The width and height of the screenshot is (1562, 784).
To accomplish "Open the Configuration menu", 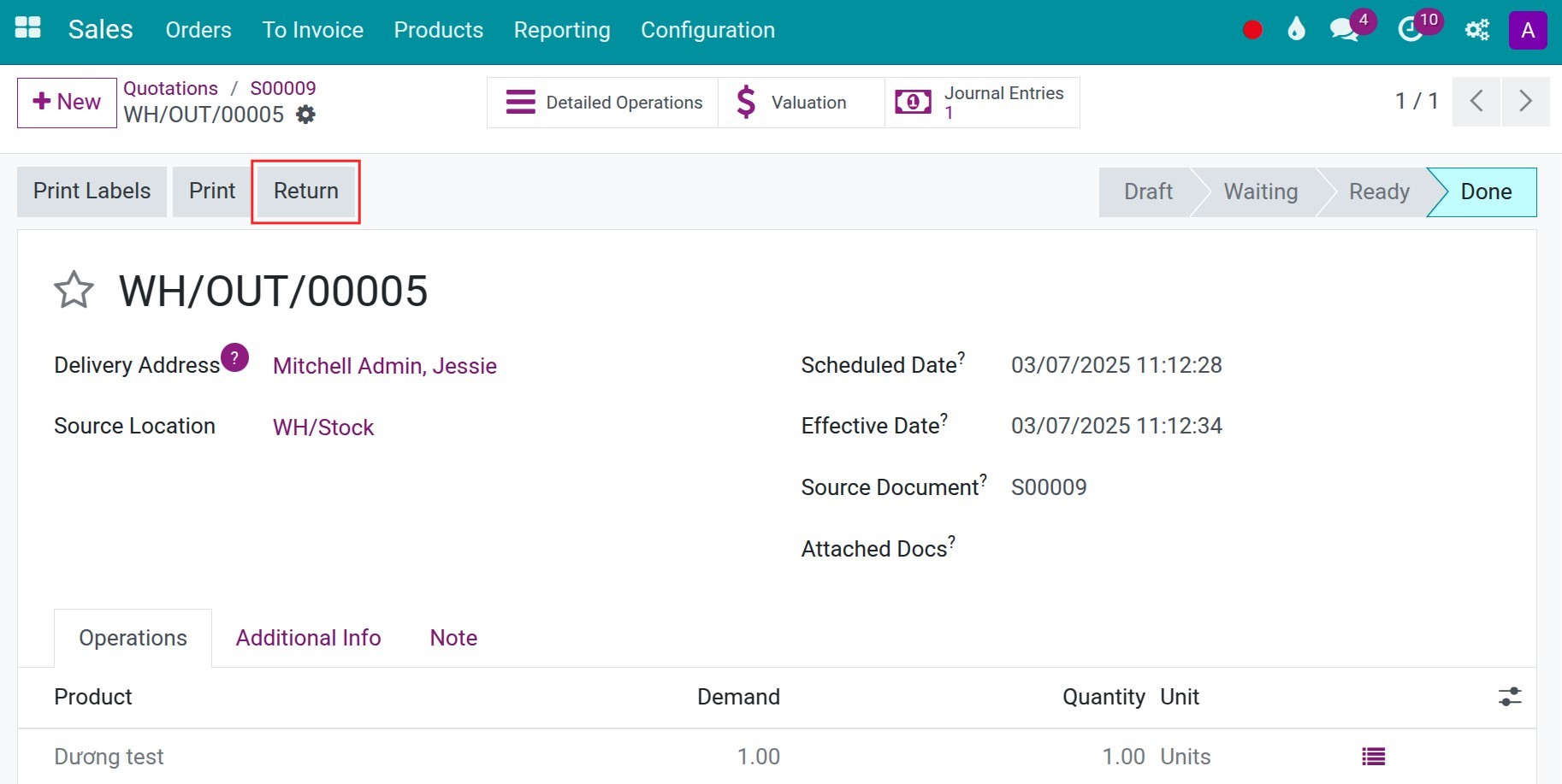I will [x=707, y=30].
